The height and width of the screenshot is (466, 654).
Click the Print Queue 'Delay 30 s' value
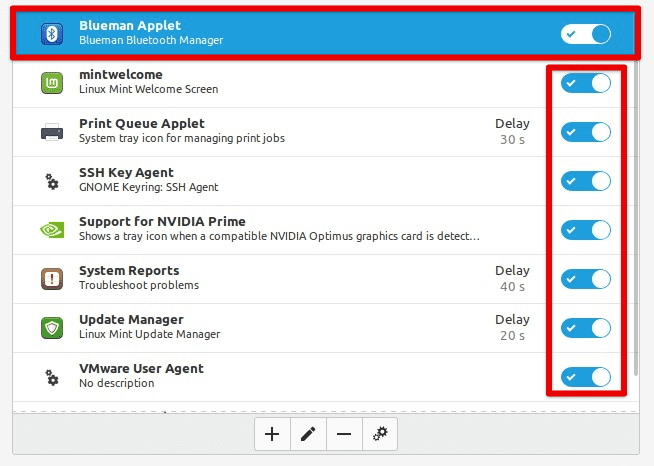point(512,131)
